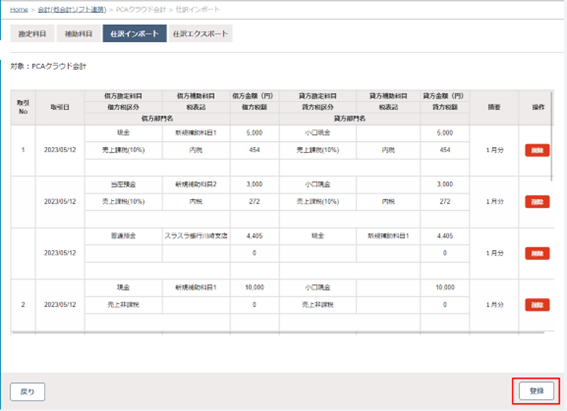
Task: Switch to the 仕訳エクスポート tab
Action: point(200,34)
